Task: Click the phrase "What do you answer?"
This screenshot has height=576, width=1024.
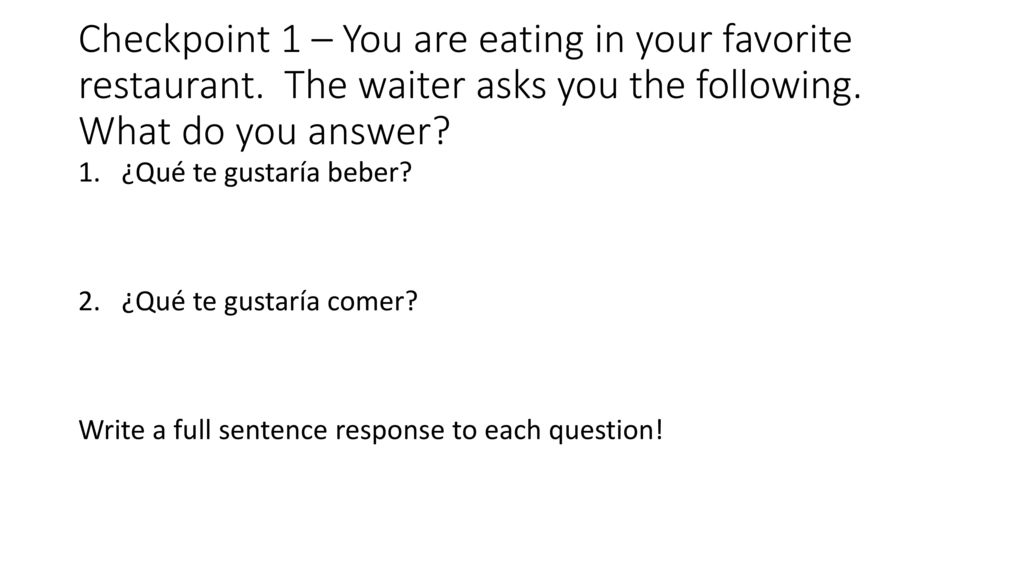Action: [x=264, y=131]
